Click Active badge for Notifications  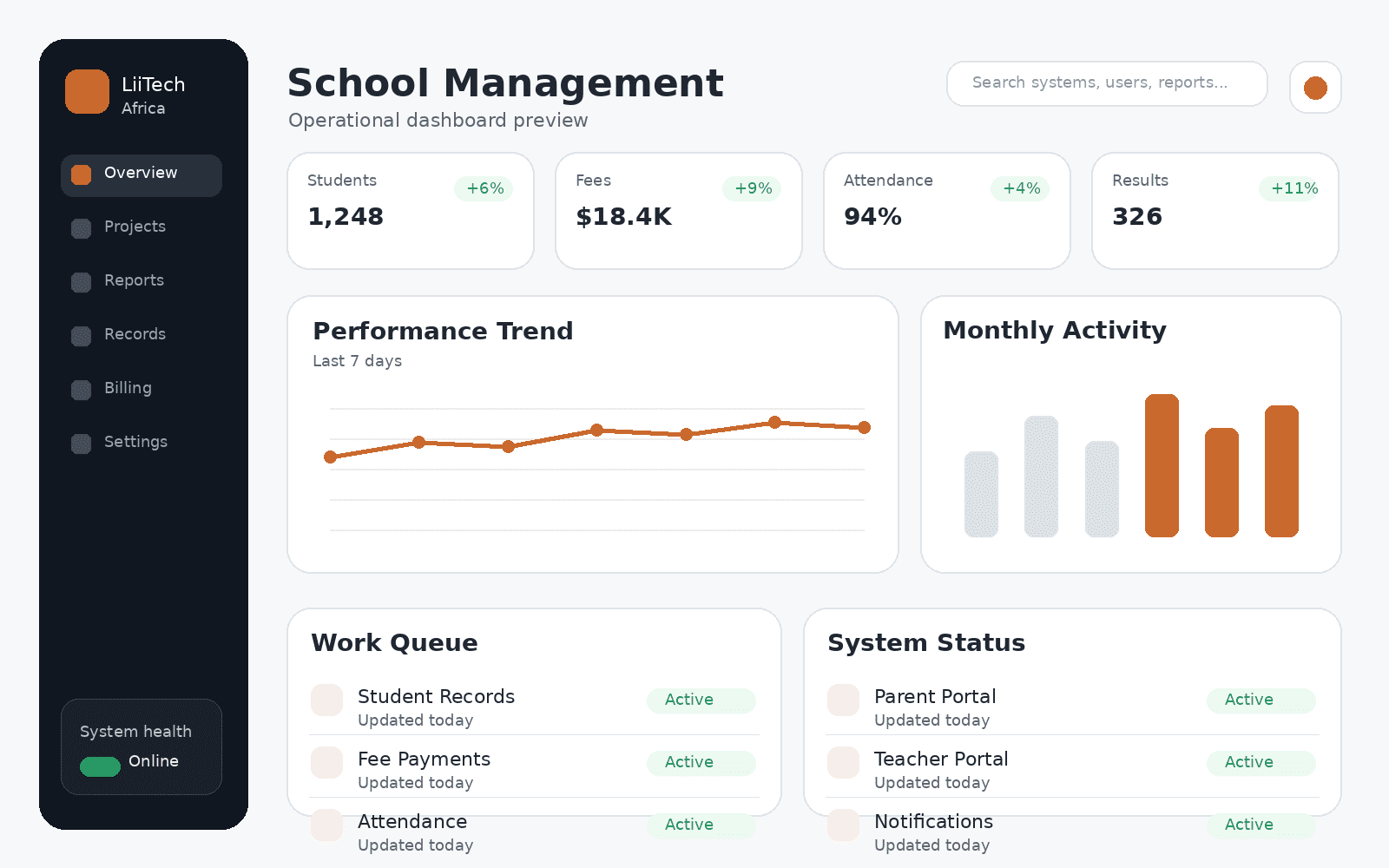tap(1261, 825)
